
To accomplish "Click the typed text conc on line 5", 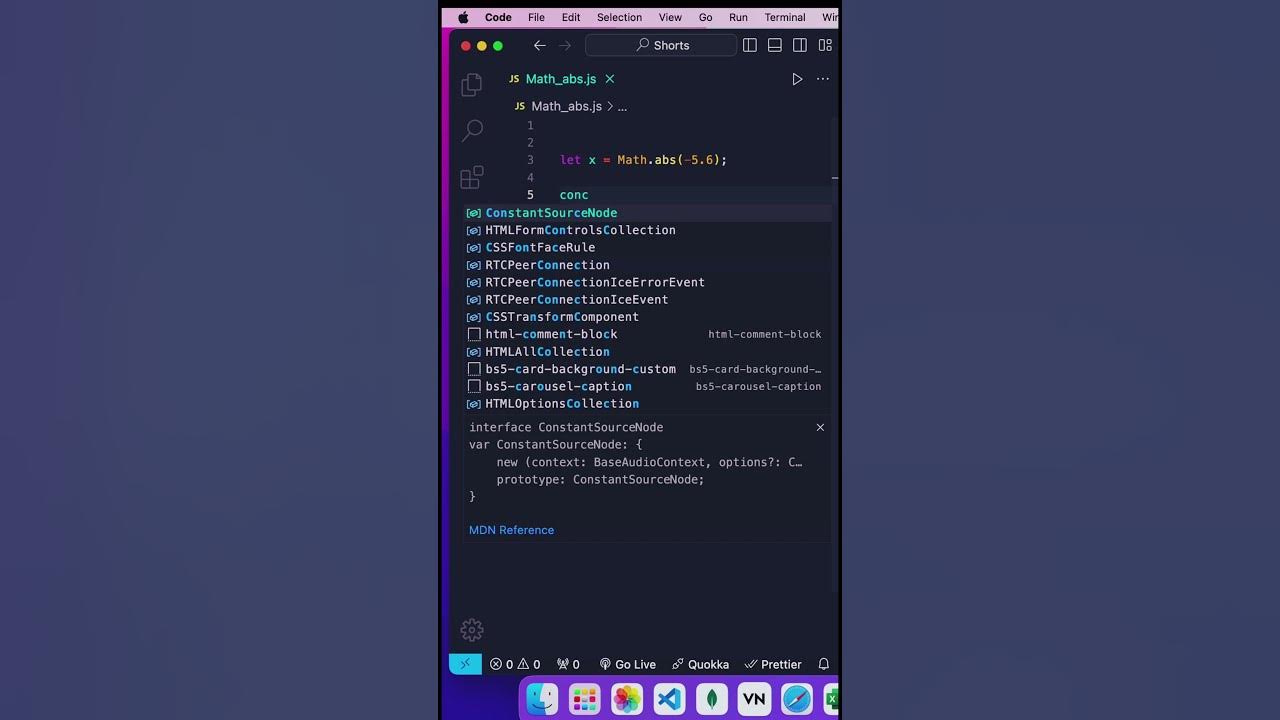I will (x=574, y=195).
